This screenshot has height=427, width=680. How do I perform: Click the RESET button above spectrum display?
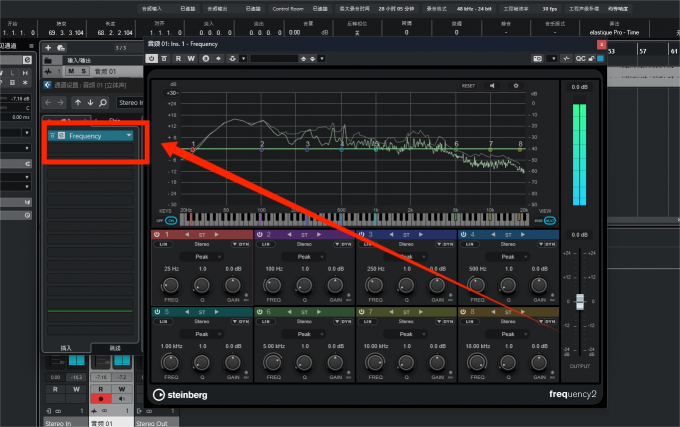coord(468,86)
